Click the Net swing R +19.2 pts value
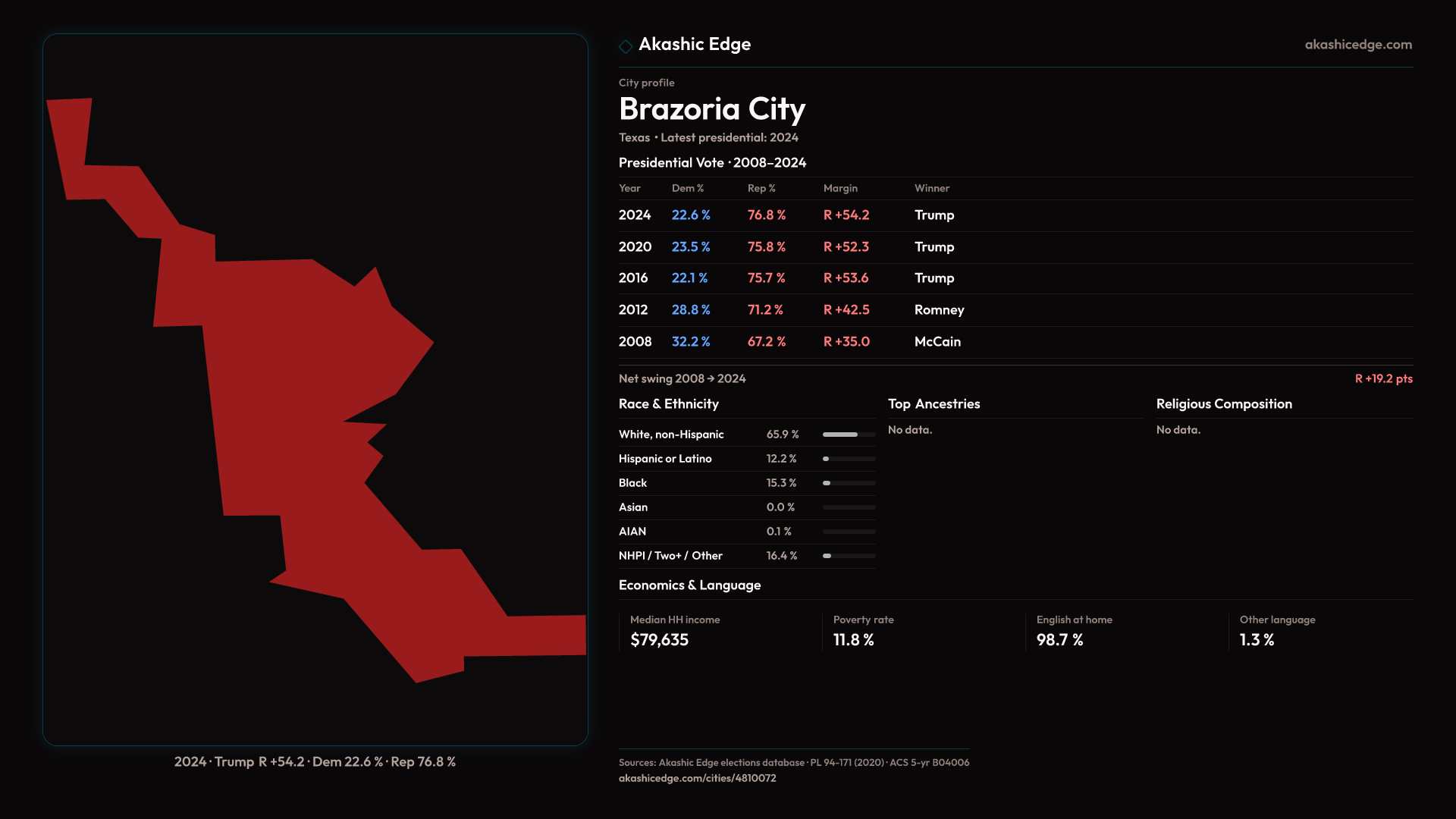The height and width of the screenshot is (819, 1456). point(1383,378)
